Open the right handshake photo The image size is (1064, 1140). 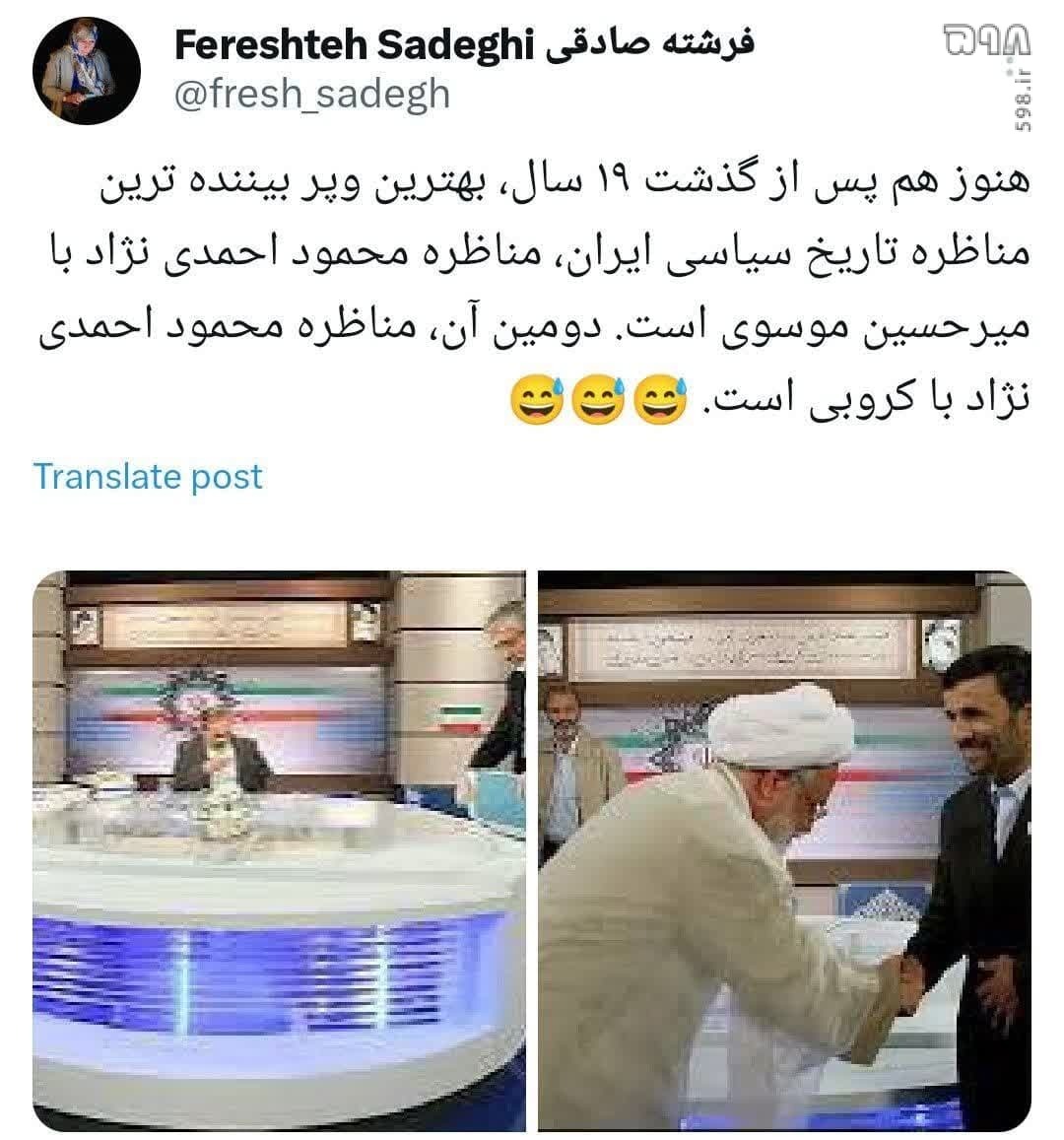pyautogui.click(x=784, y=850)
